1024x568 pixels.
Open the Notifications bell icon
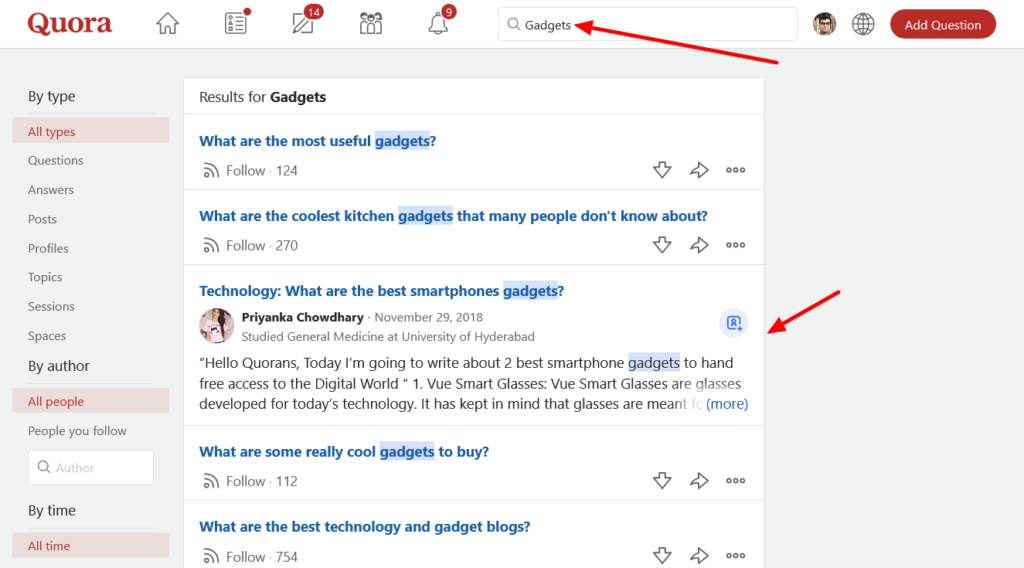[x=440, y=22]
